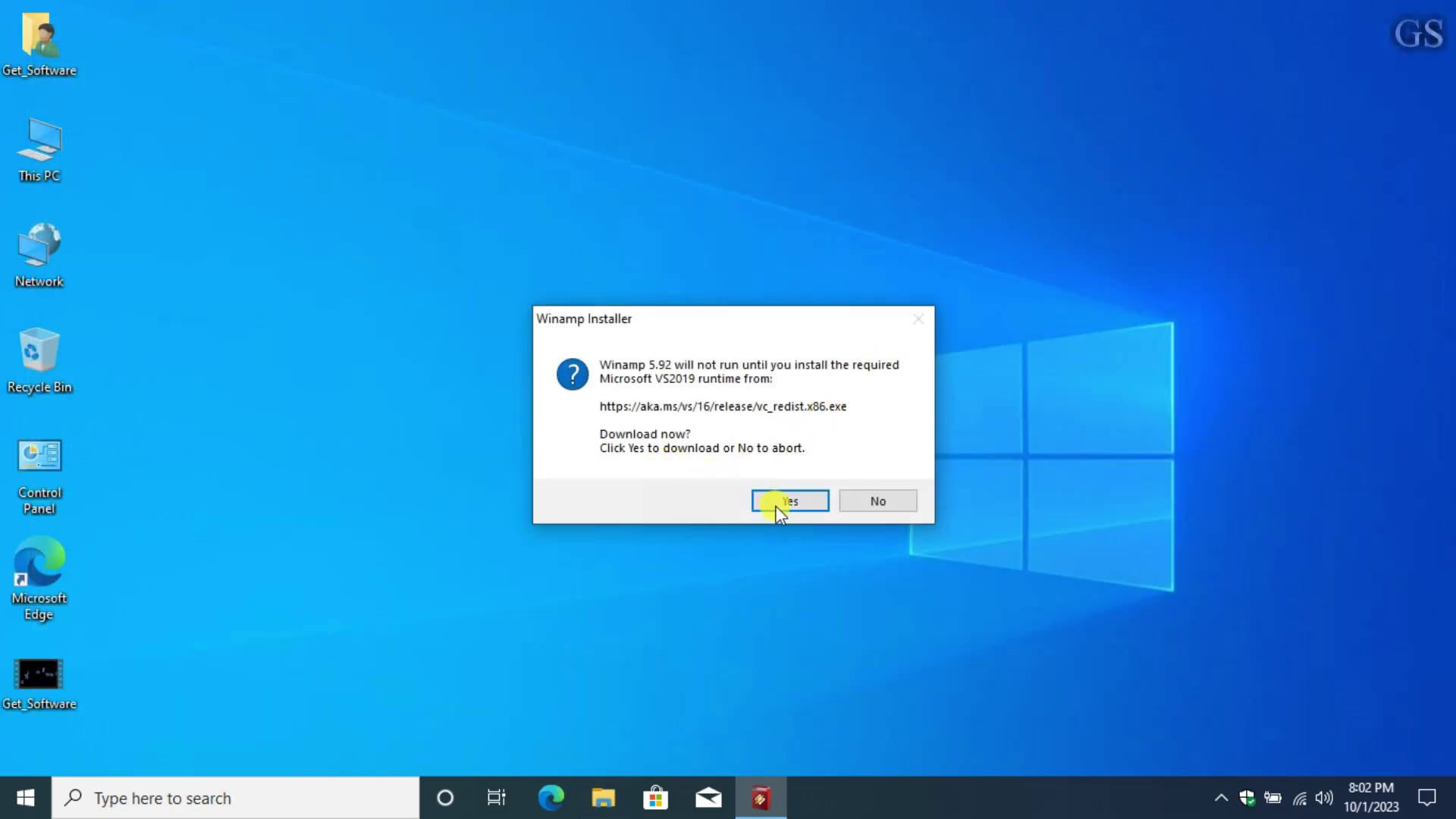This screenshot has width=1456, height=819.
Task: Open the clock showing 8:02 PM
Action: coord(1371,798)
